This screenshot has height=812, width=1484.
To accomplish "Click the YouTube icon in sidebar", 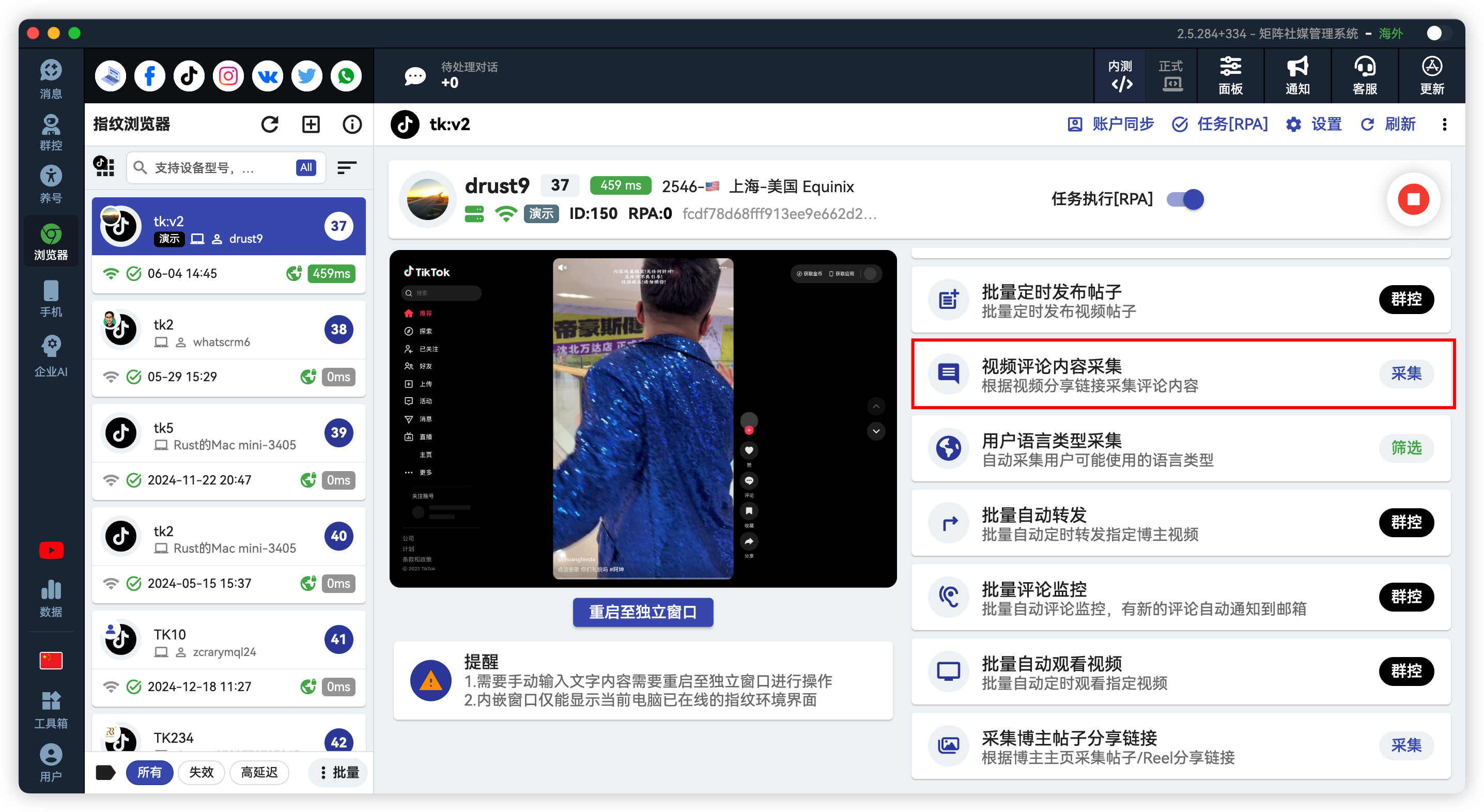I will click(51, 551).
